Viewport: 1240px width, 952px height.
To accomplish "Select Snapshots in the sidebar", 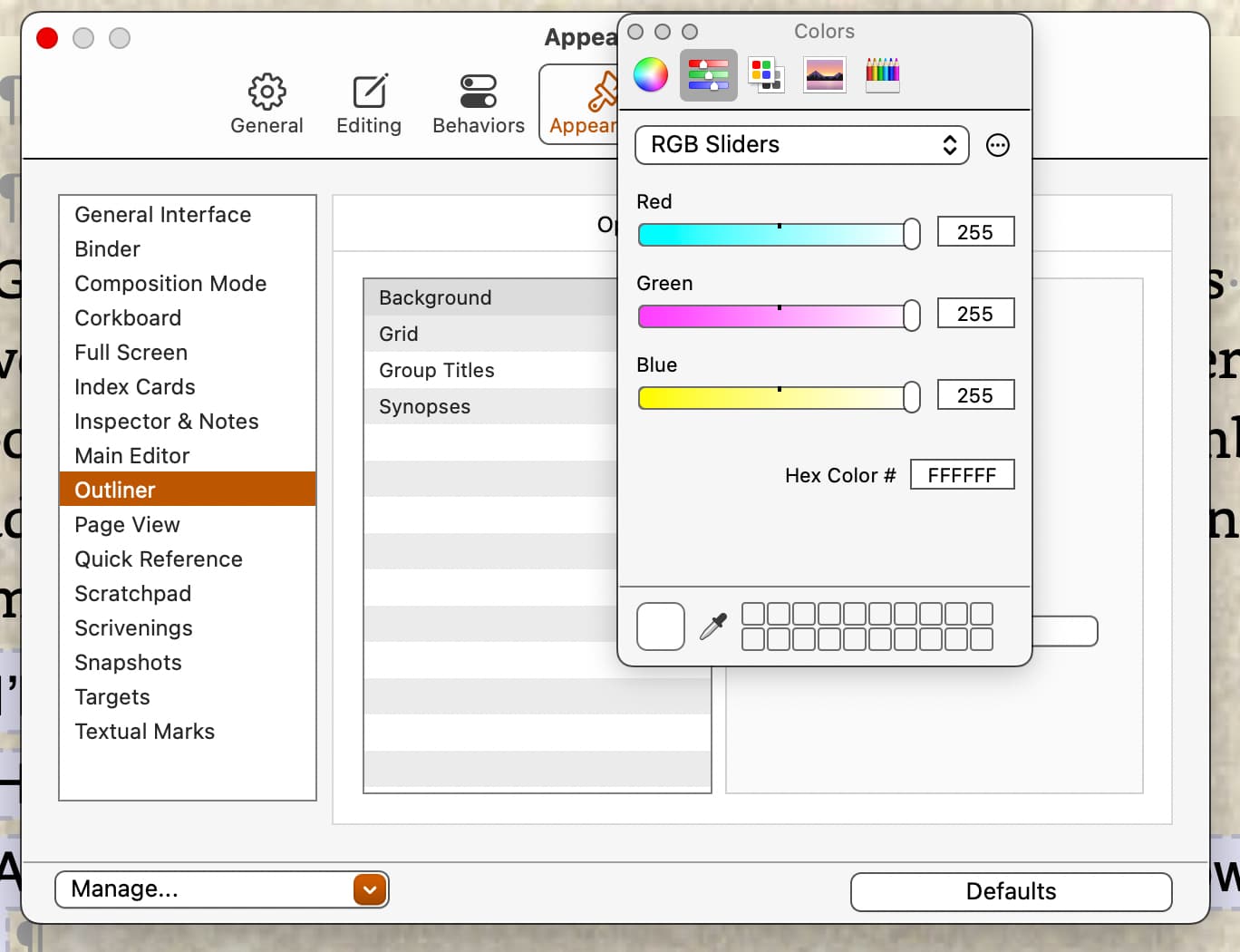I will (188, 663).
